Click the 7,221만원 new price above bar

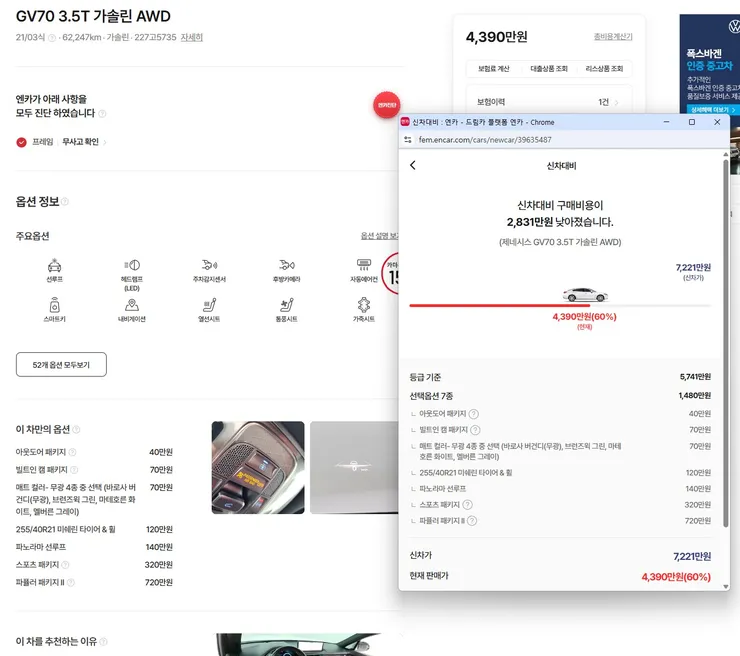(x=693, y=268)
